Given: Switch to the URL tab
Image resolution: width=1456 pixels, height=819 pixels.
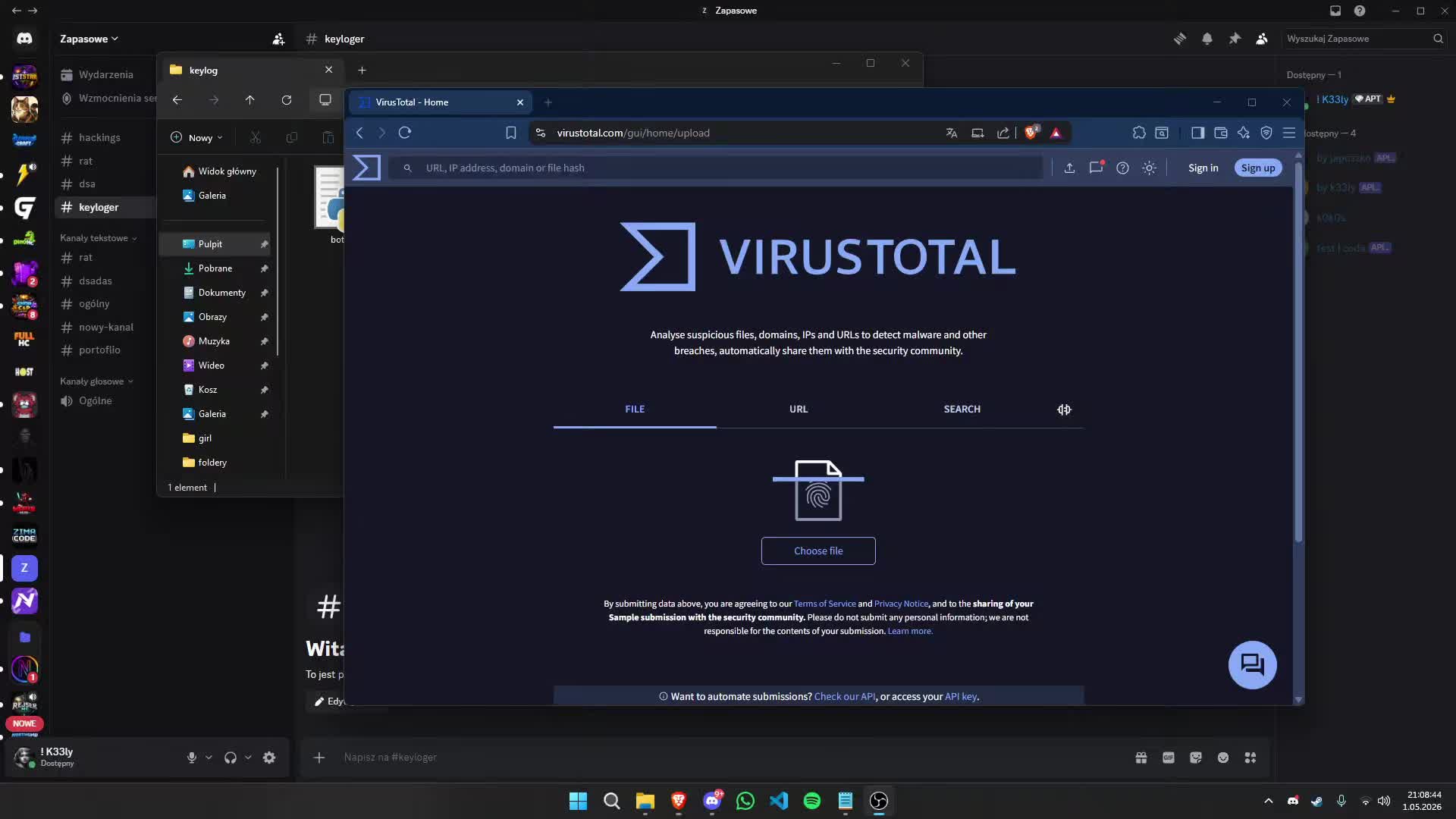Looking at the screenshot, I should (x=799, y=409).
